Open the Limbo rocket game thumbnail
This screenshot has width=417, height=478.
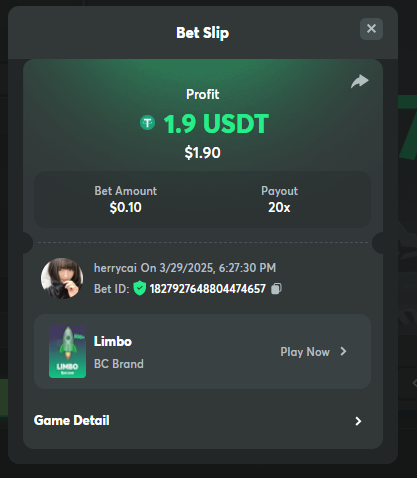coord(68,352)
